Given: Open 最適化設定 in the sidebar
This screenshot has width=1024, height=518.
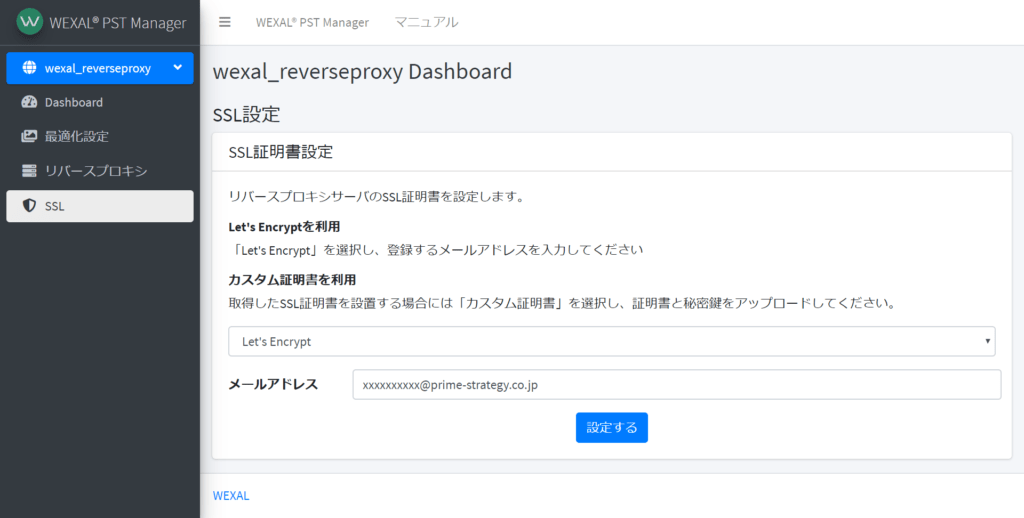Looking at the screenshot, I should [x=100, y=137].
